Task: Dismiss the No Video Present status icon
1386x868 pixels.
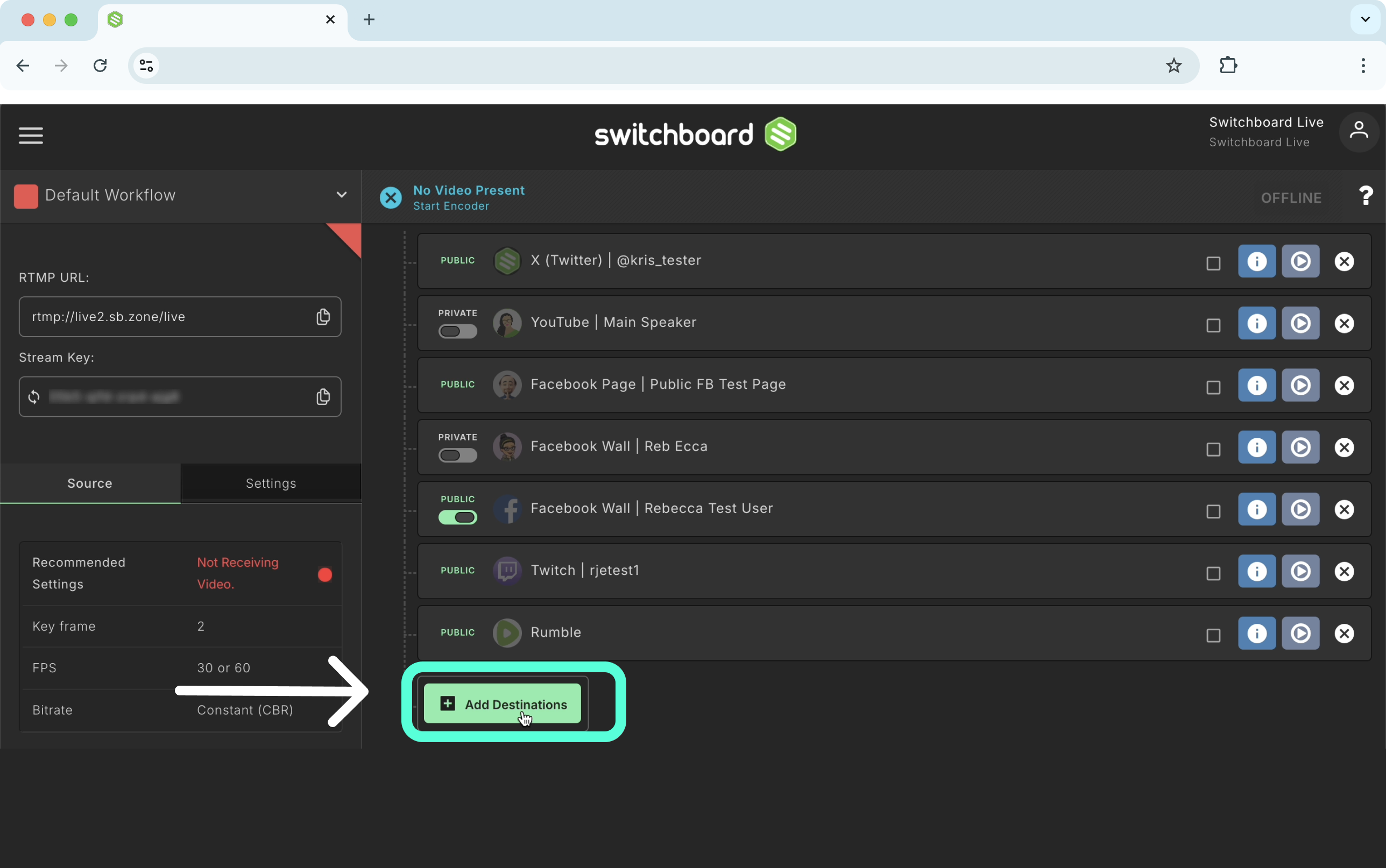Action: tap(391, 197)
